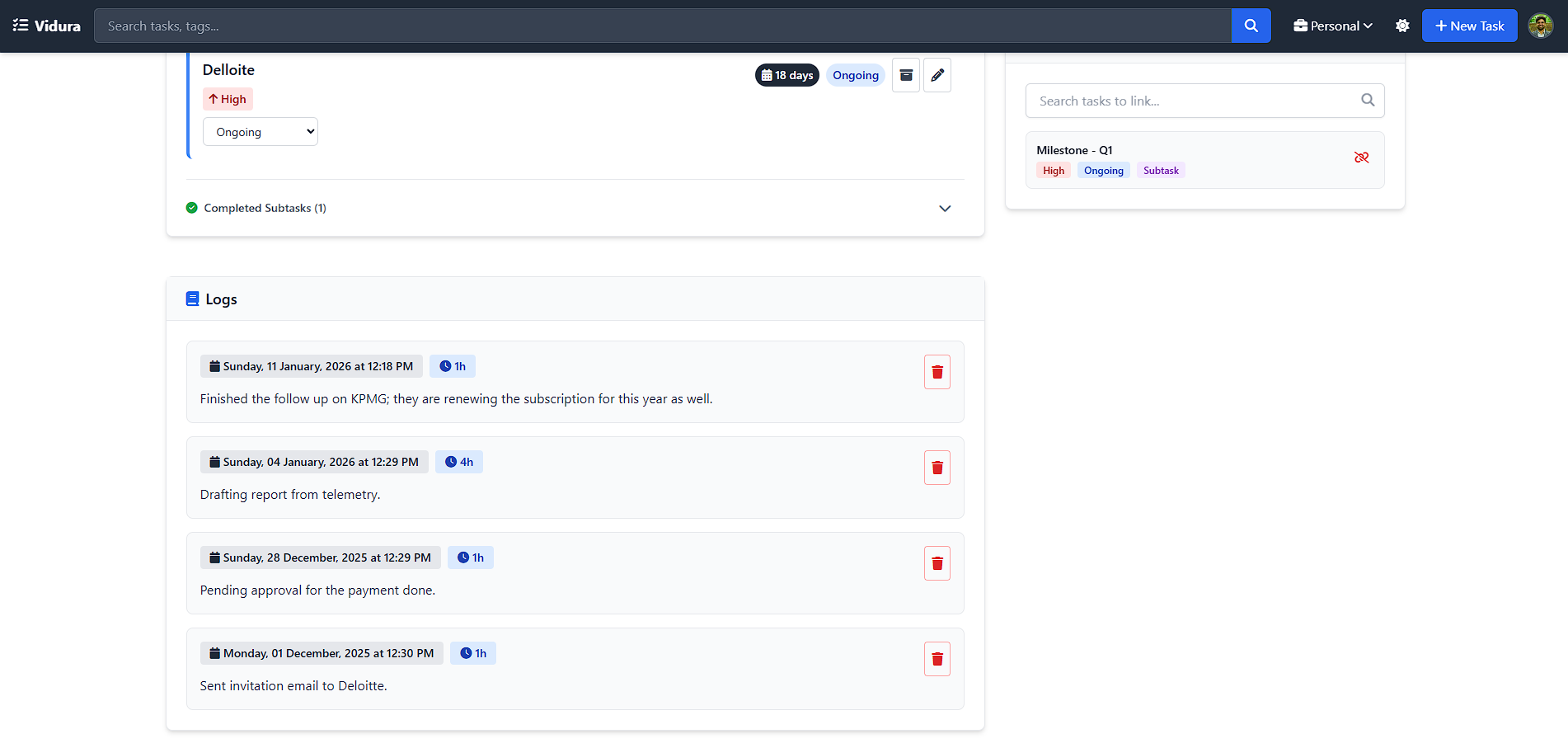Screen dimensions: 1568x748
Task: Click the search icon in the link-tasks panel
Action: pyautogui.click(x=1368, y=100)
